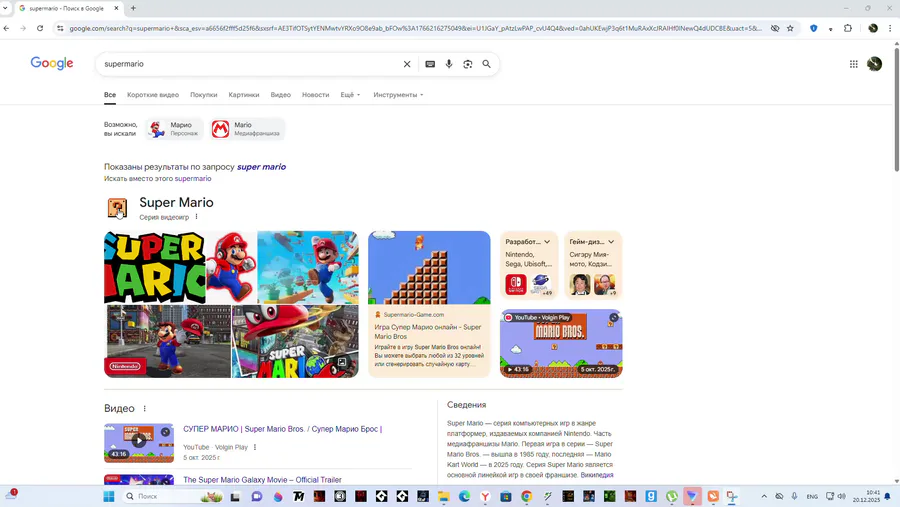900x507 pixels.
Task: Open Chrome from the taskbar
Action: (x=526, y=496)
